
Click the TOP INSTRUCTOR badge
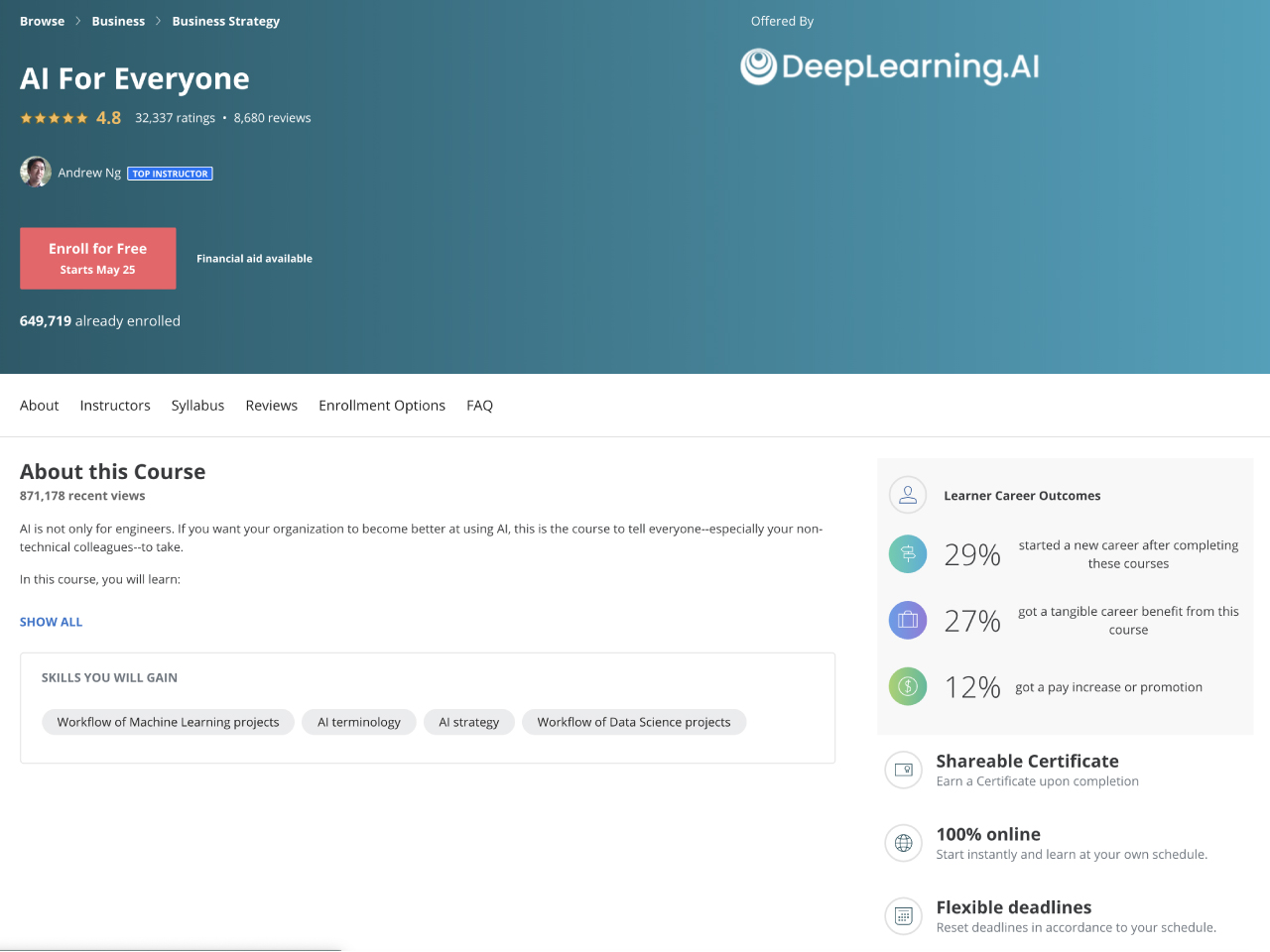[x=171, y=174]
